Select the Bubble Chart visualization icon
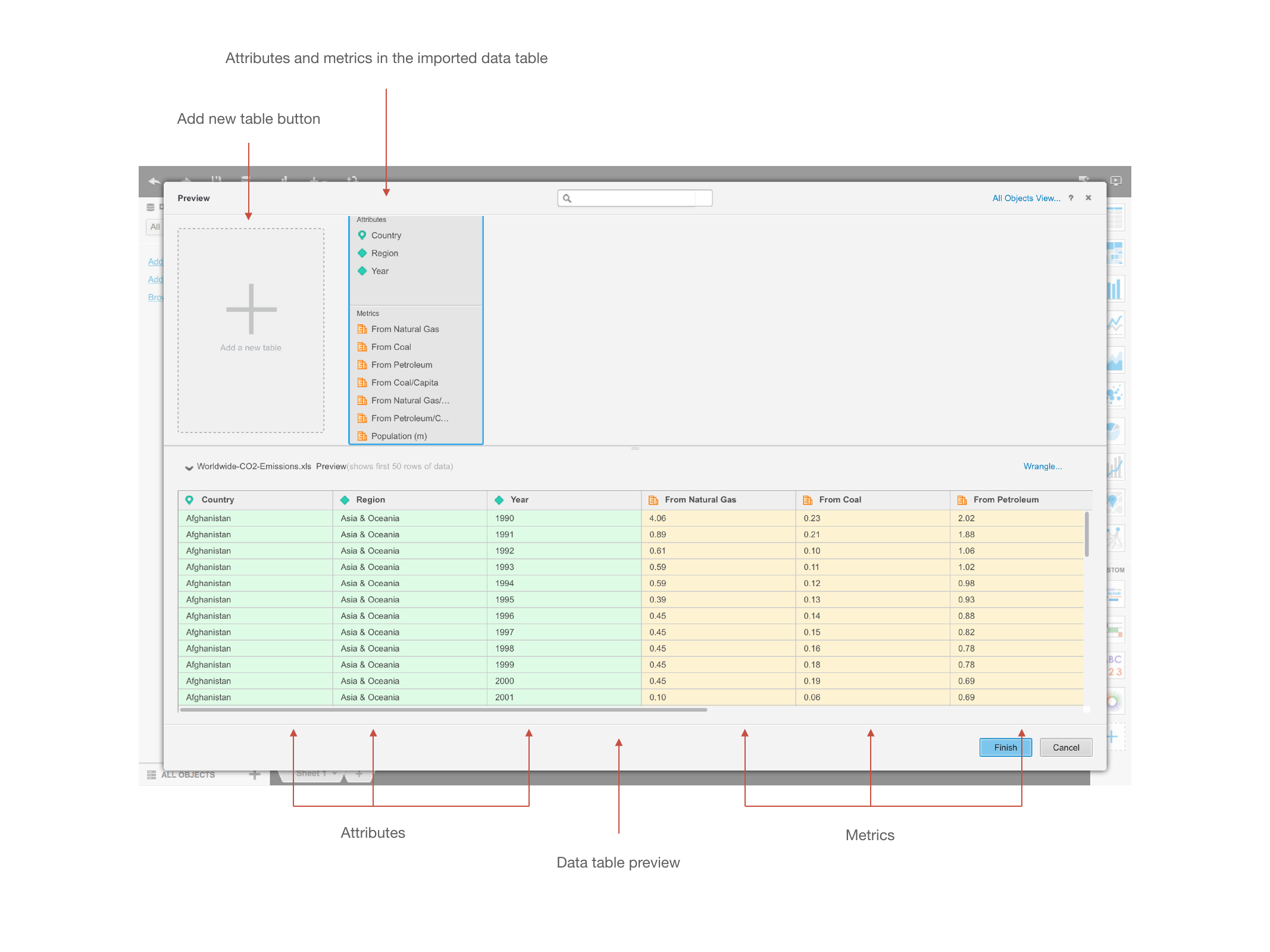1270x952 pixels. [x=1116, y=395]
